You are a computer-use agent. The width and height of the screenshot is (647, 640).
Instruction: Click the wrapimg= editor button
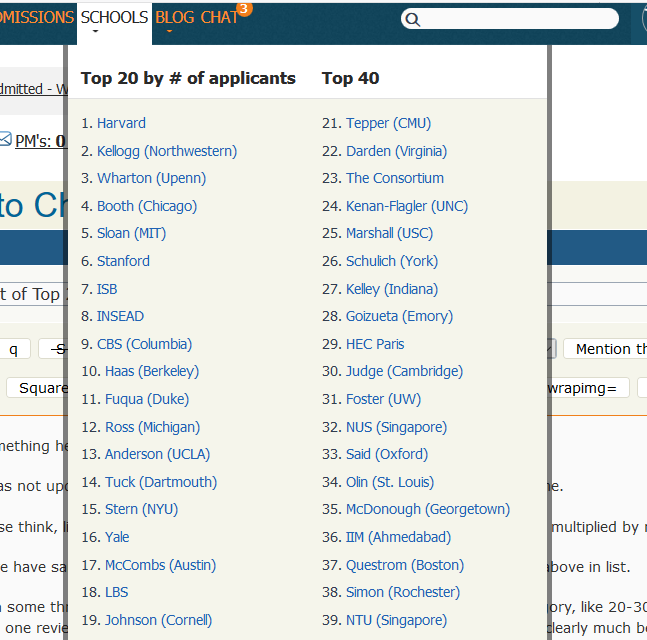[x=588, y=388]
